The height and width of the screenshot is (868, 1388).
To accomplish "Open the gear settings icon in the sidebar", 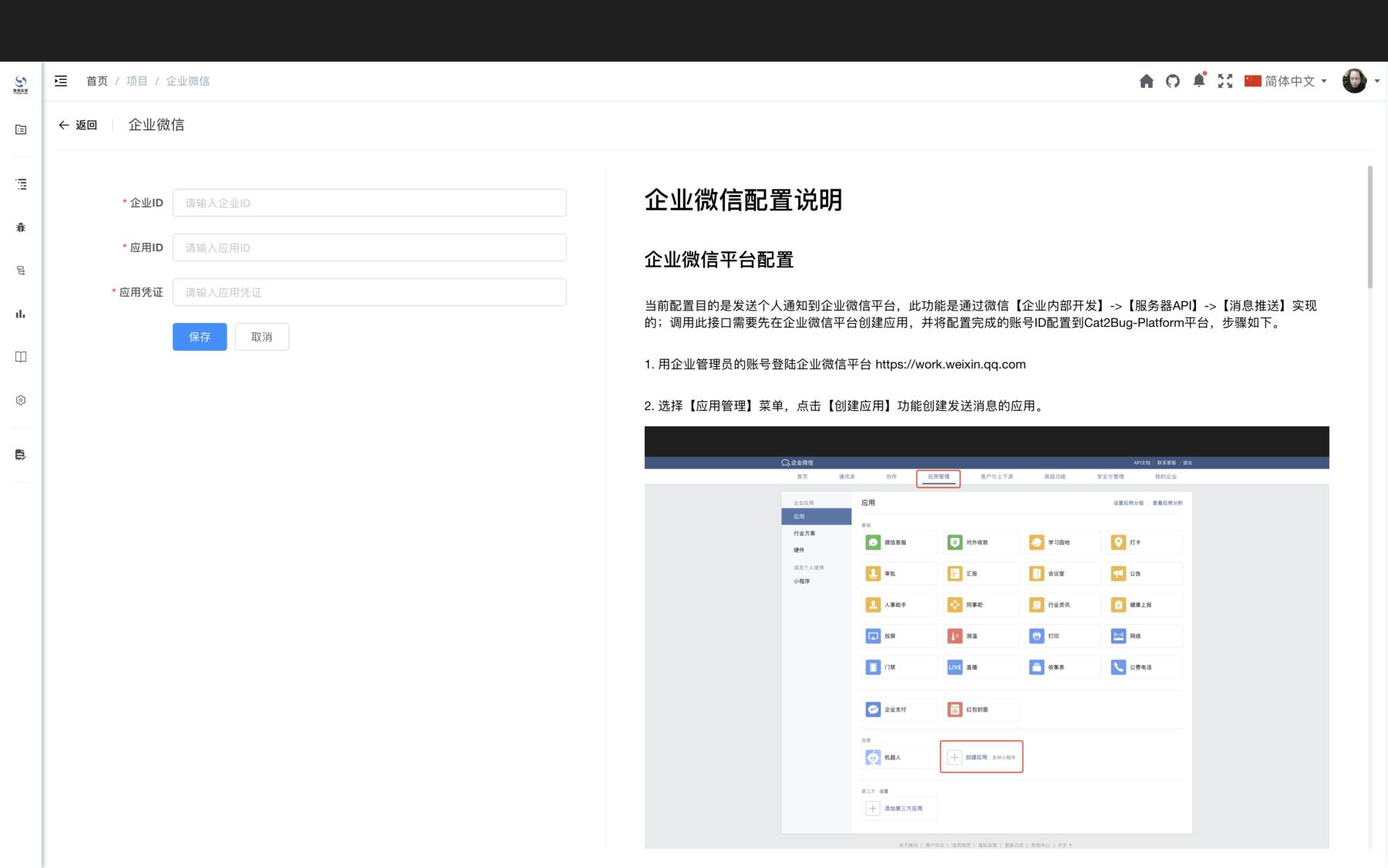I will coord(21,400).
